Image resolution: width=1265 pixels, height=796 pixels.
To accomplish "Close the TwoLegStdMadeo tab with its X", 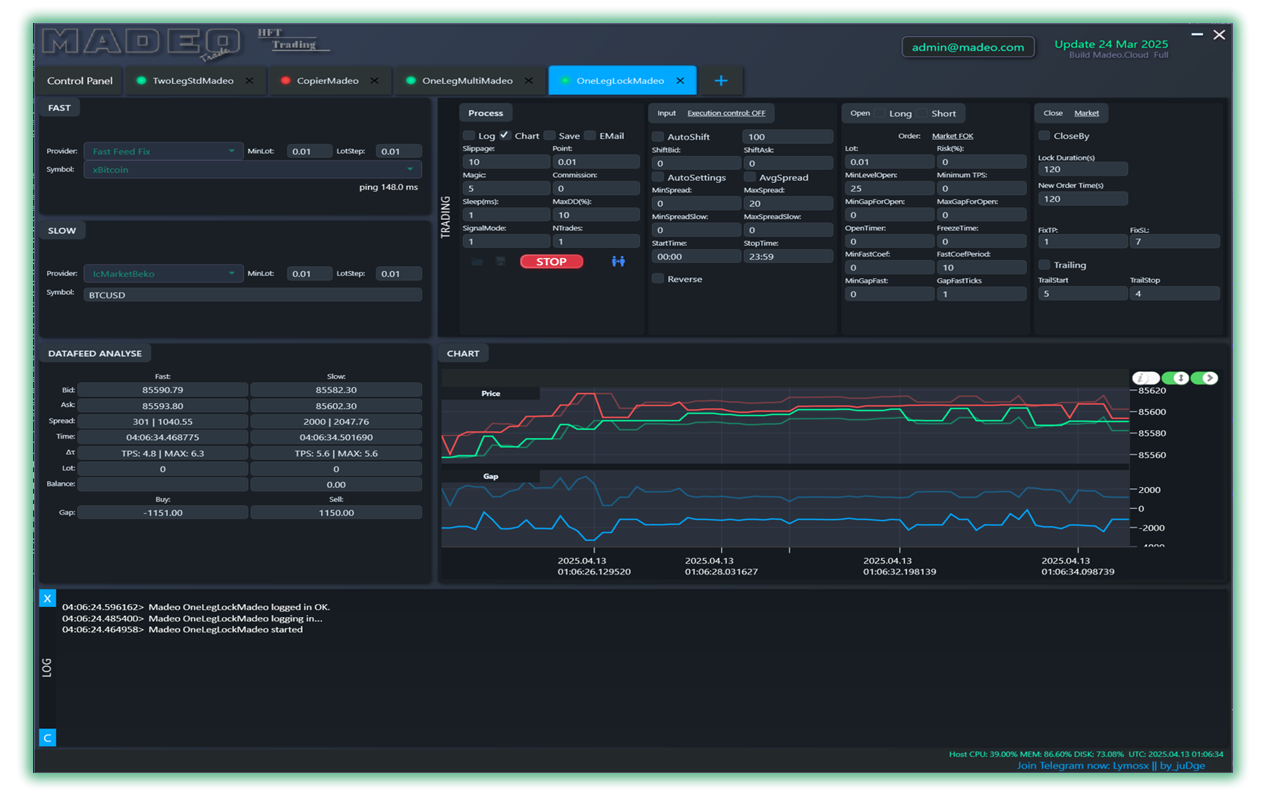I will (x=249, y=81).
